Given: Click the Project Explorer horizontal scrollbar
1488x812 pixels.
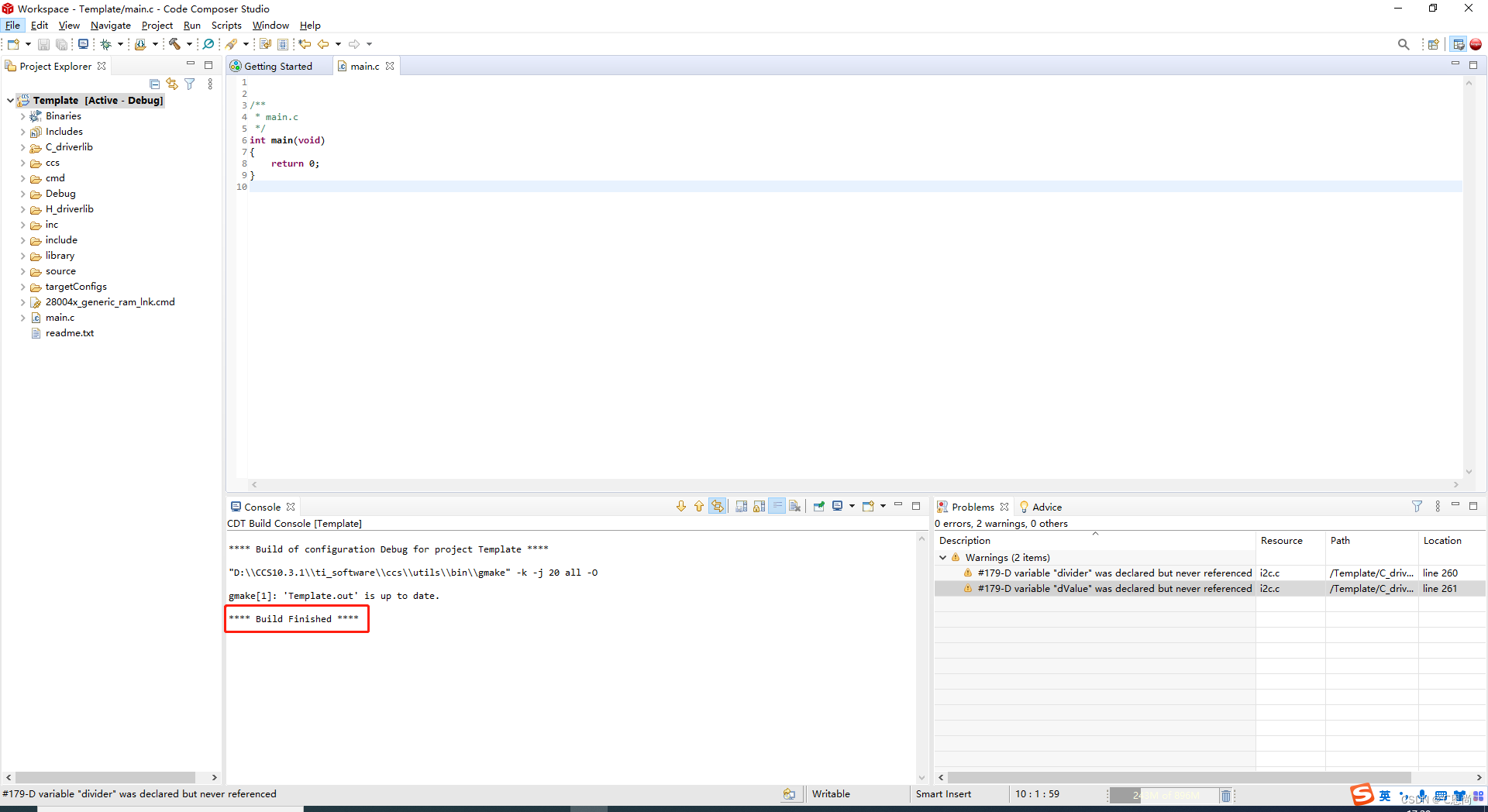Looking at the screenshot, I should point(105,777).
